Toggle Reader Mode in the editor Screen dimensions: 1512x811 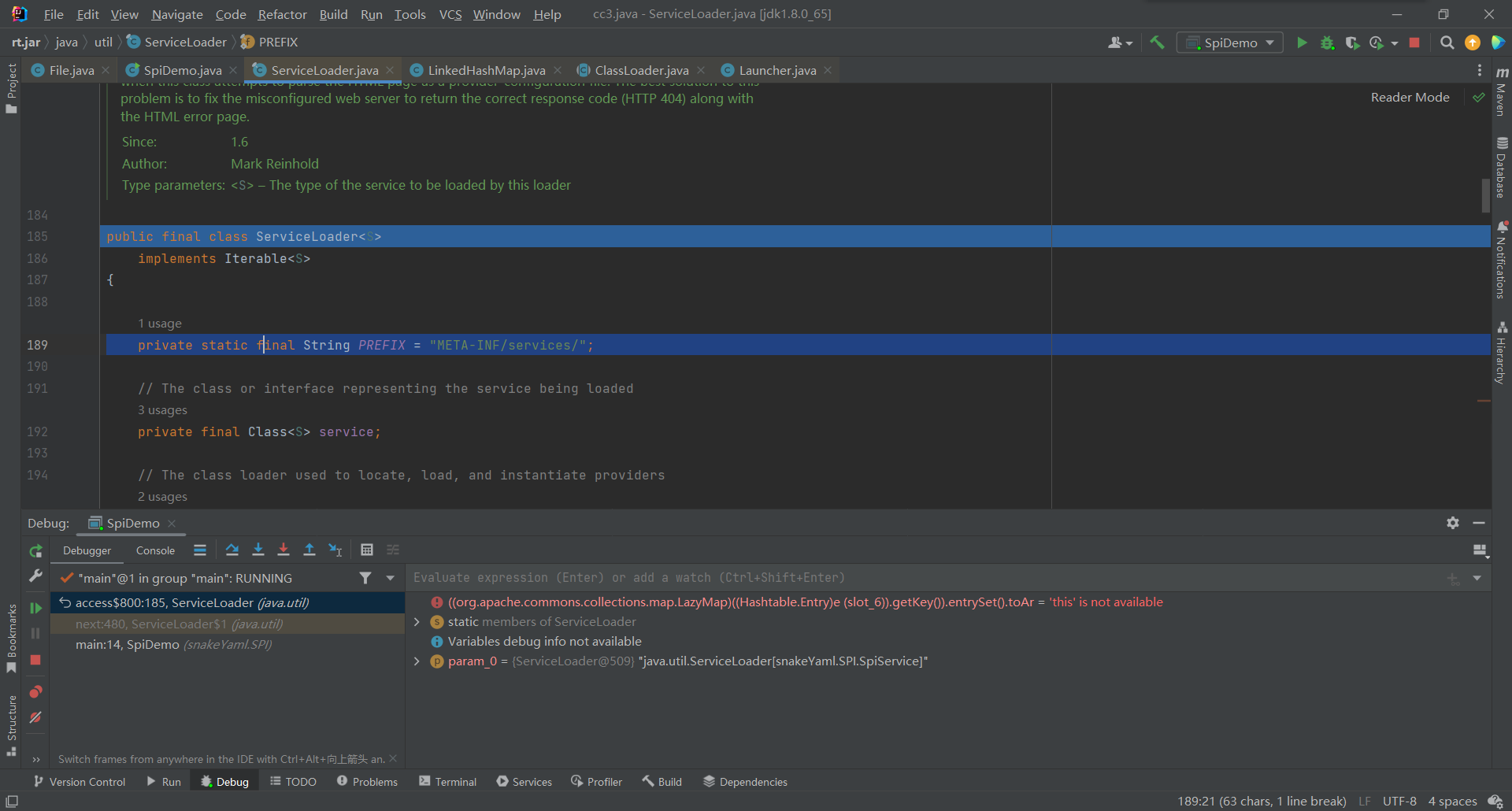click(1410, 98)
